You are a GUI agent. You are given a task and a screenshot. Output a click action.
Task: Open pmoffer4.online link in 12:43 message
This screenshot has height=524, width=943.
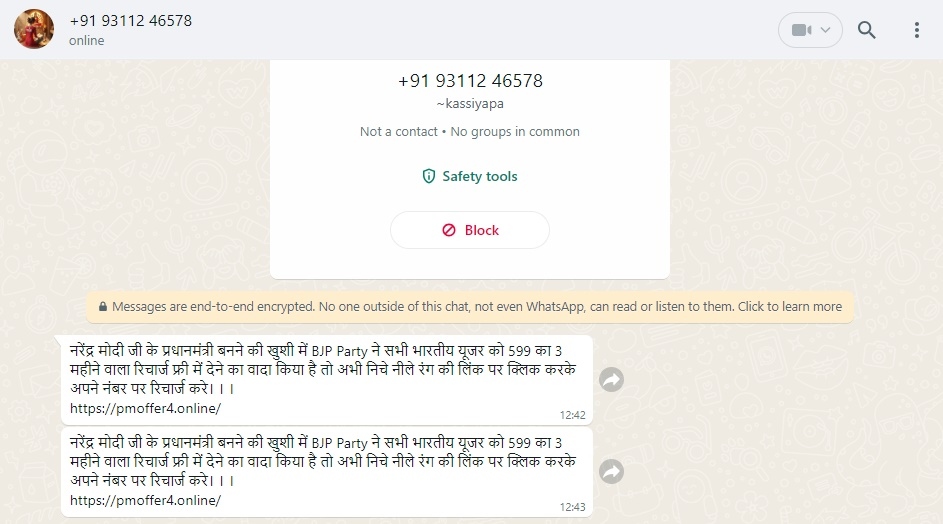point(146,501)
